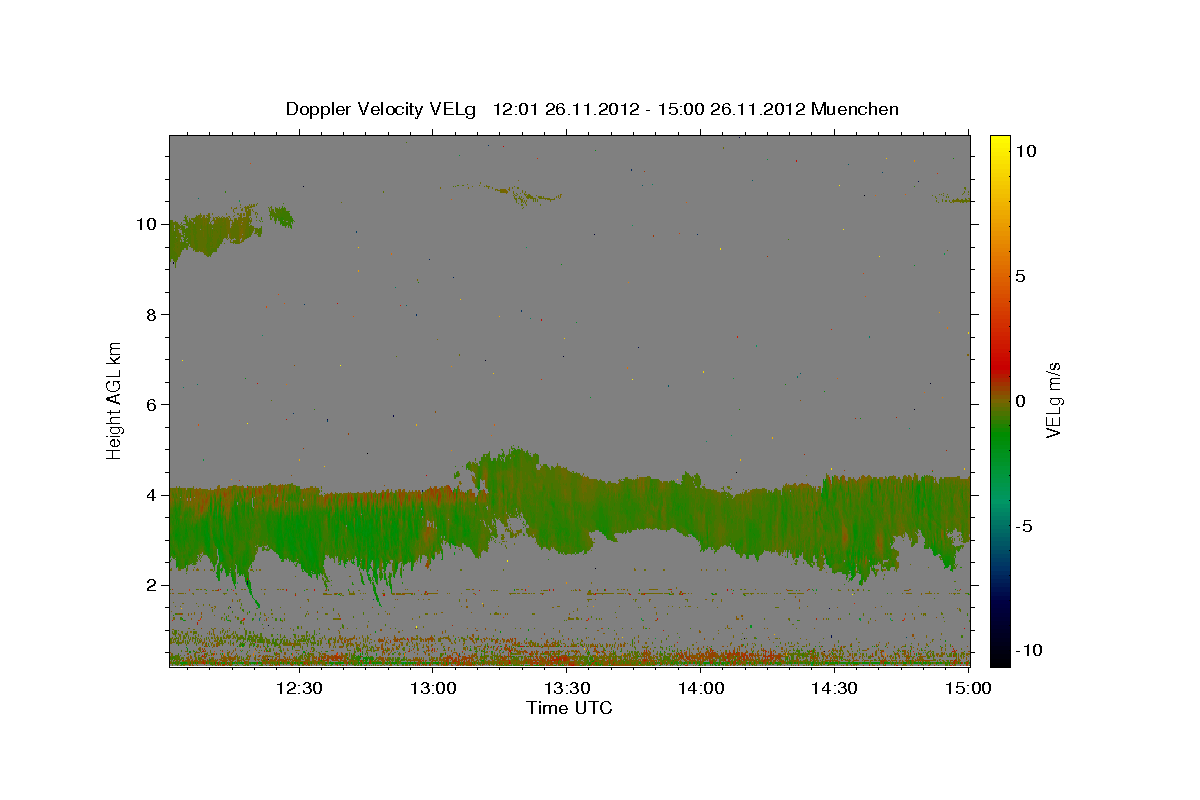Click the 14:30 time tick label
Screen dimensions: 1200x800
click(x=834, y=688)
